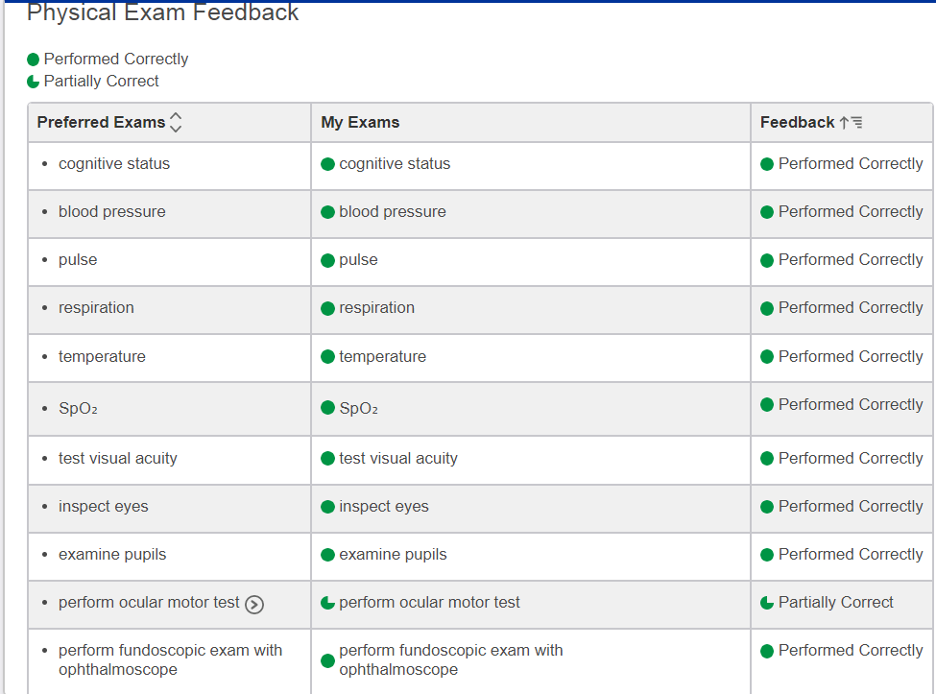Click green icon next to blood pressure in My Exams

(x=328, y=212)
